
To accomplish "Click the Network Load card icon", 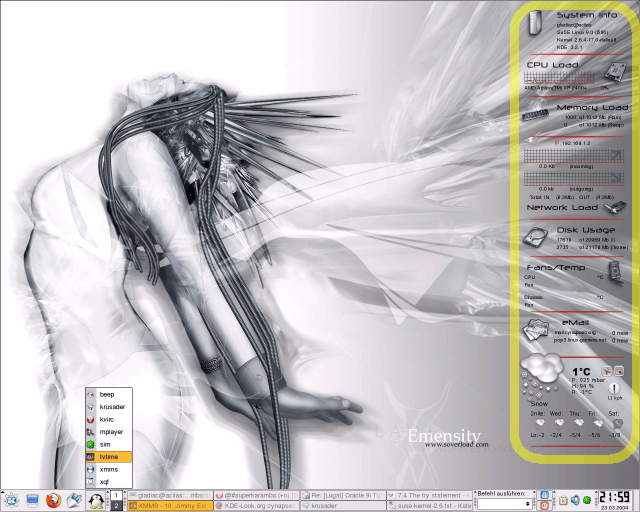I will click(615, 207).
